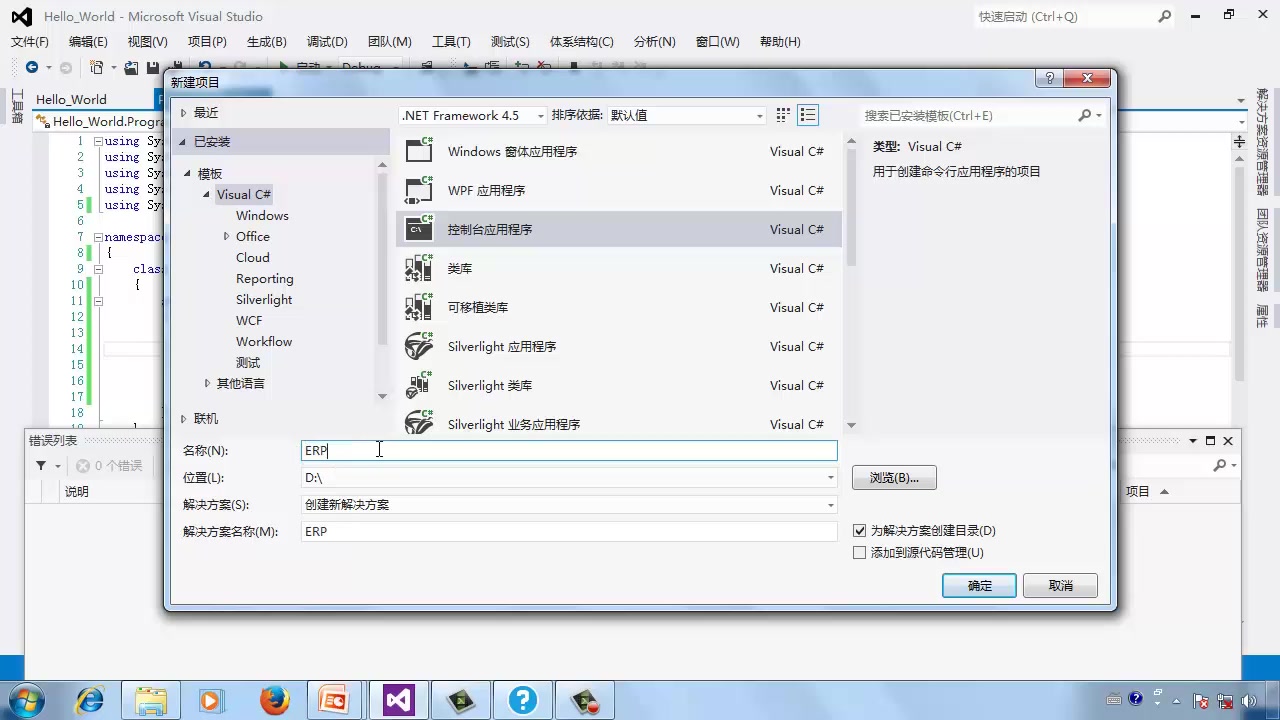
Task: Select Cloud in the template tree
Action: pyautogui.click(x=253, y=258)
